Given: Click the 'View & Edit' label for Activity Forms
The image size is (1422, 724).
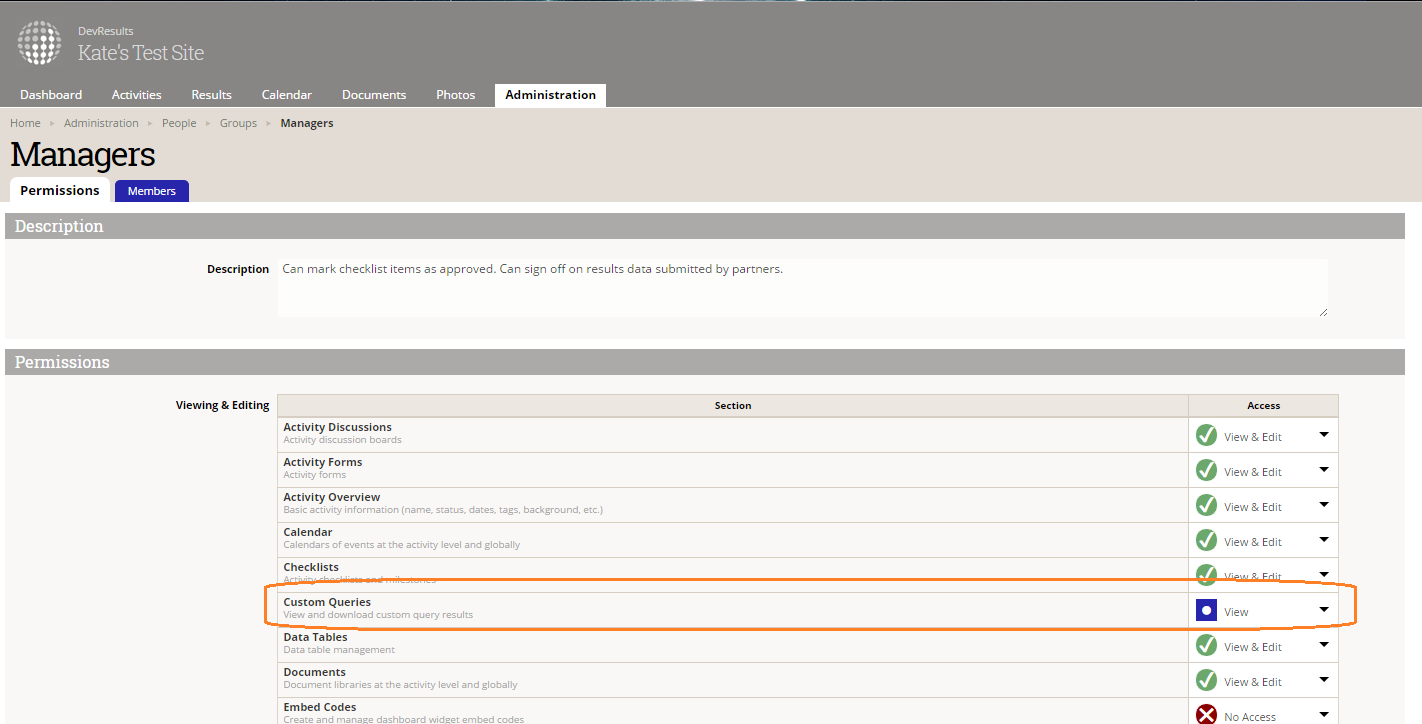Looking at the screenshot, I should 1253,472.
